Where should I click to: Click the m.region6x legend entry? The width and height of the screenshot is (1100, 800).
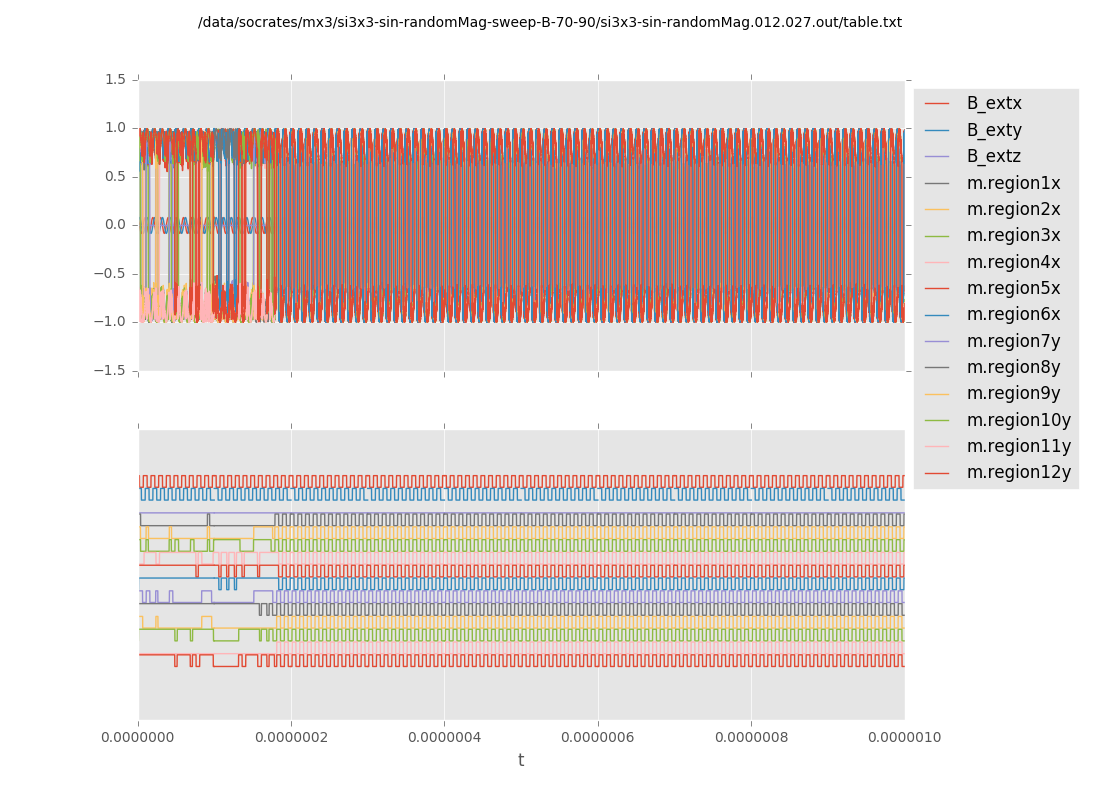point(1013,315)
